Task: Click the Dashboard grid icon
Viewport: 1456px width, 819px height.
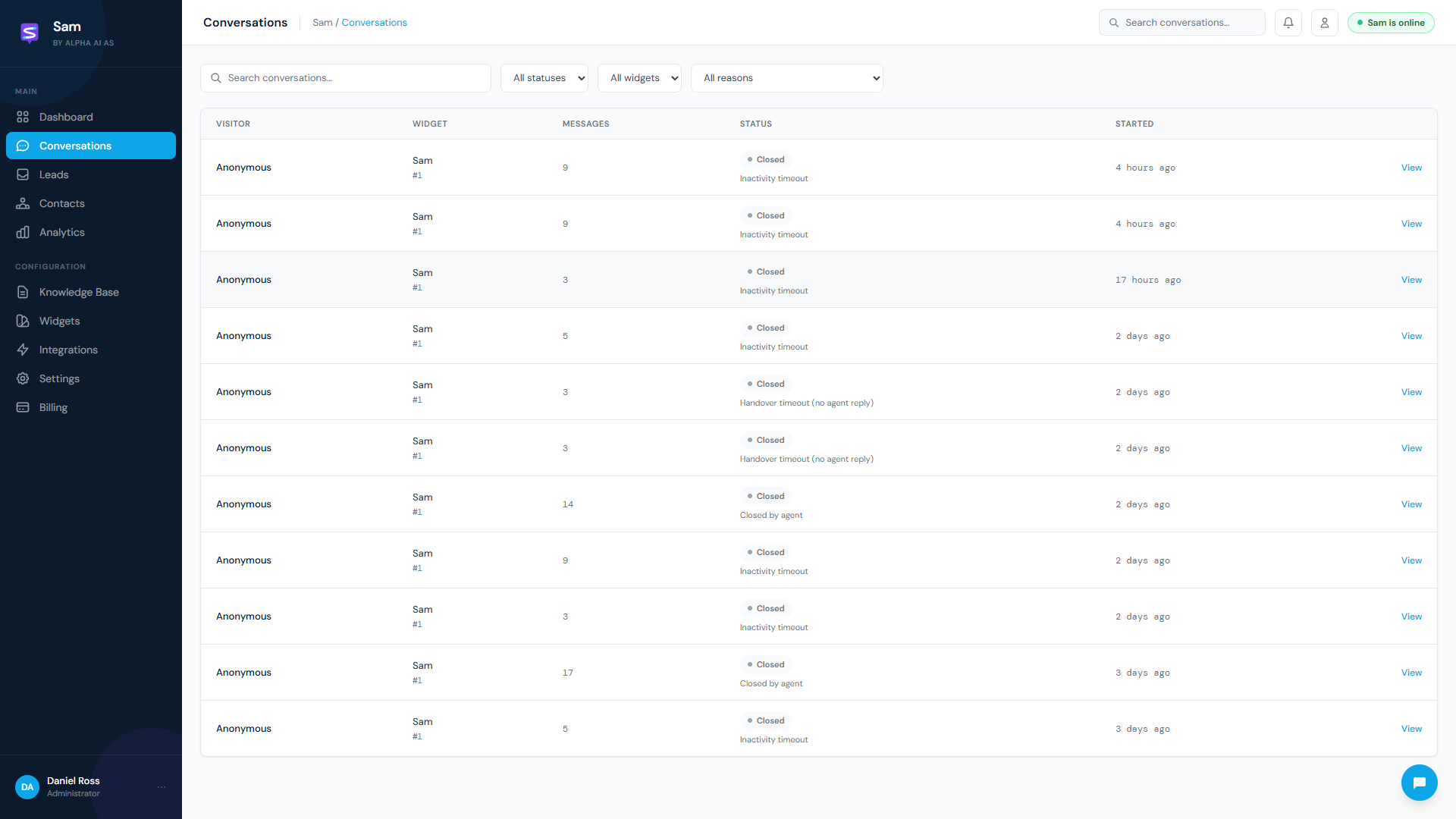Action: 23,117
